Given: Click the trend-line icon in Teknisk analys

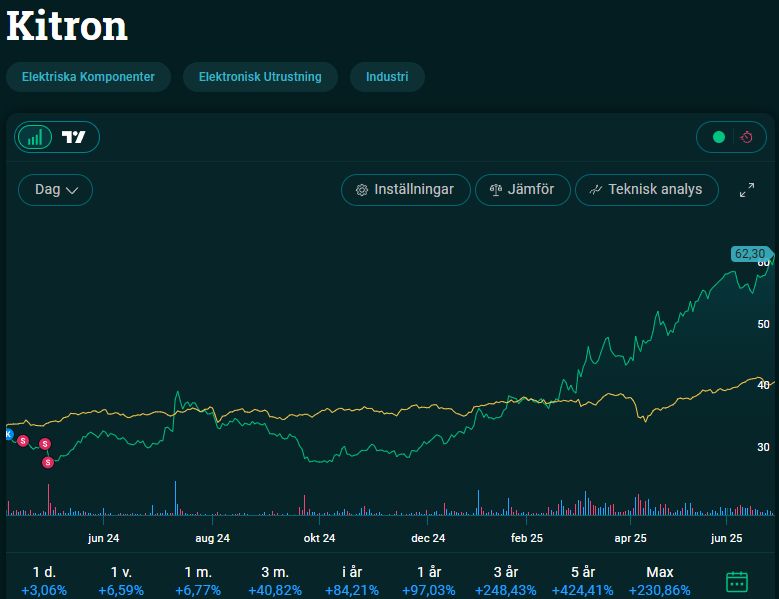Looking at the screenshot, I should coord(596,190).
